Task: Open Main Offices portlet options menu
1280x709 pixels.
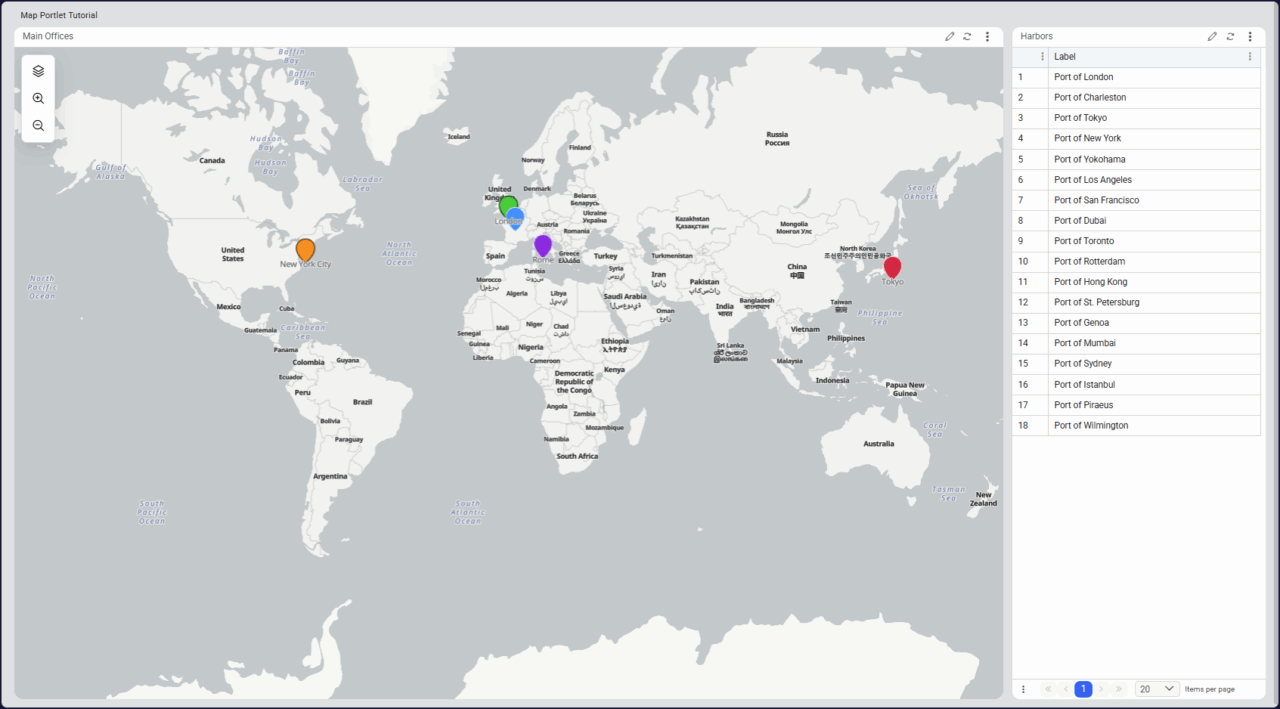Action: pyautogui.click(x=987, y=37)
